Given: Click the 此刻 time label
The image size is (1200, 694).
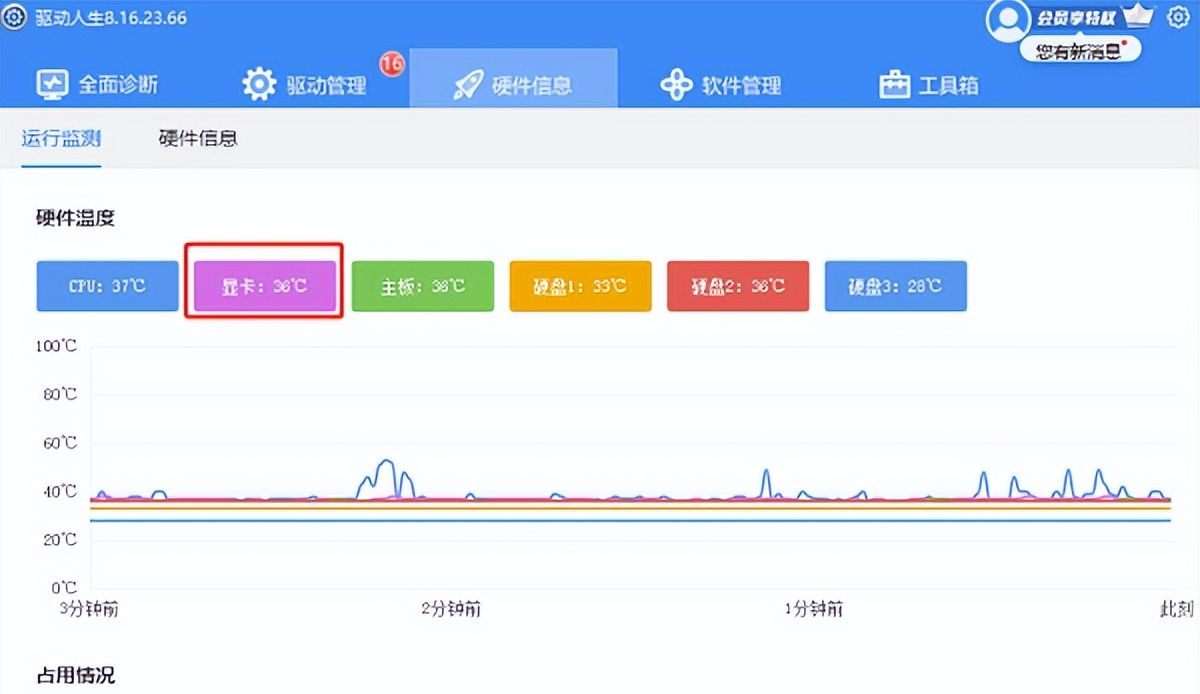Looking at the screenshot, I should click(1177, 608).
